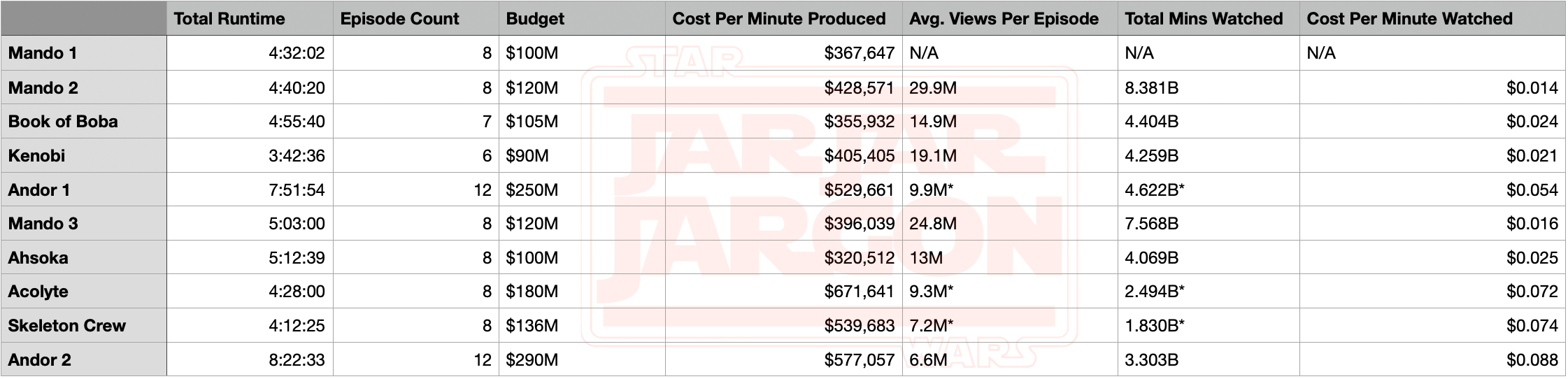Click the Acolyte budget cell $180M
This screenshot has width=1568, height=379.
pos(532,292)
